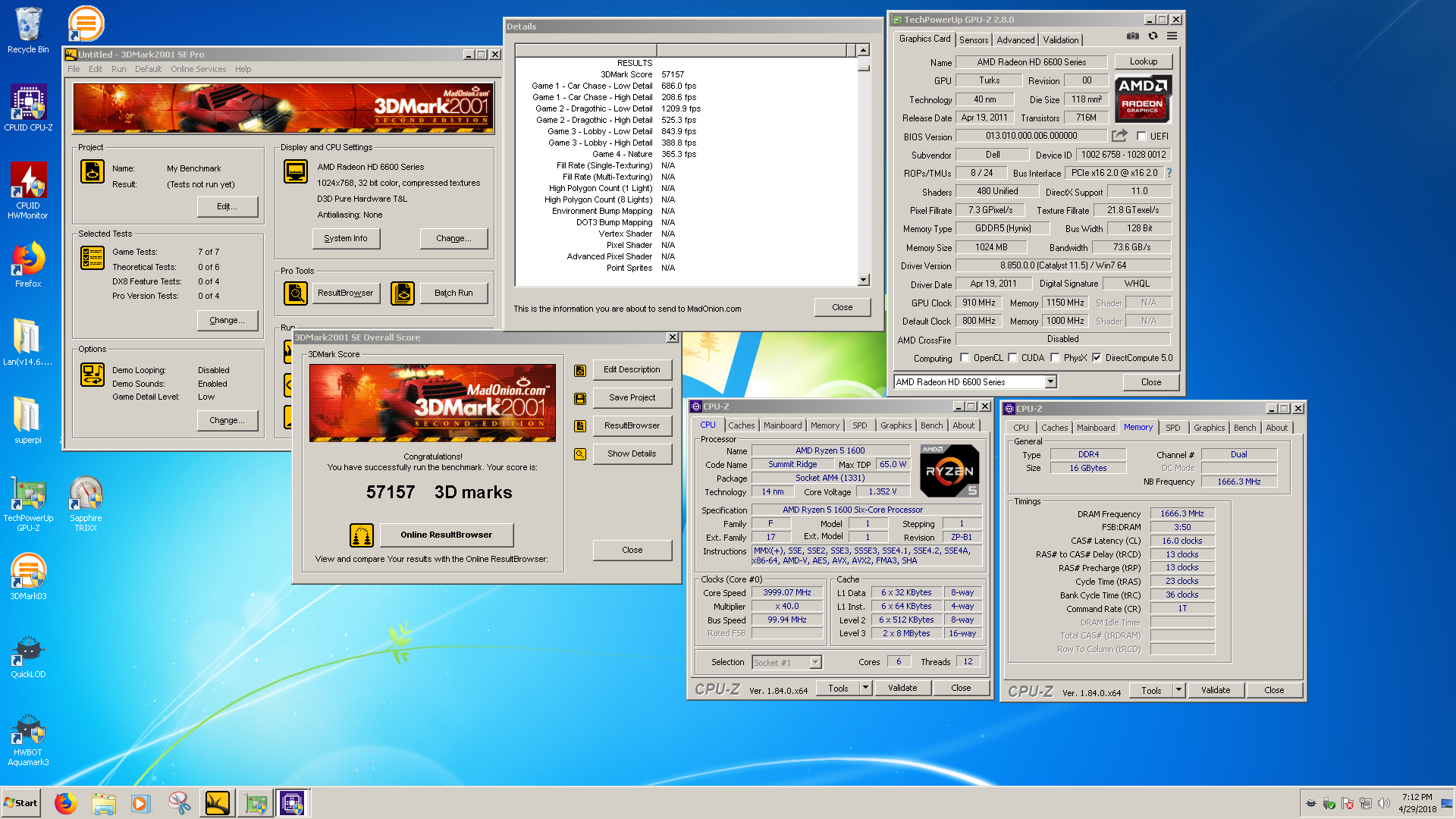This screenshot has height=819, width=1456.
Task: Open the SPD tab in CPU-Z Memory window
Action: tap(1172, 428)
